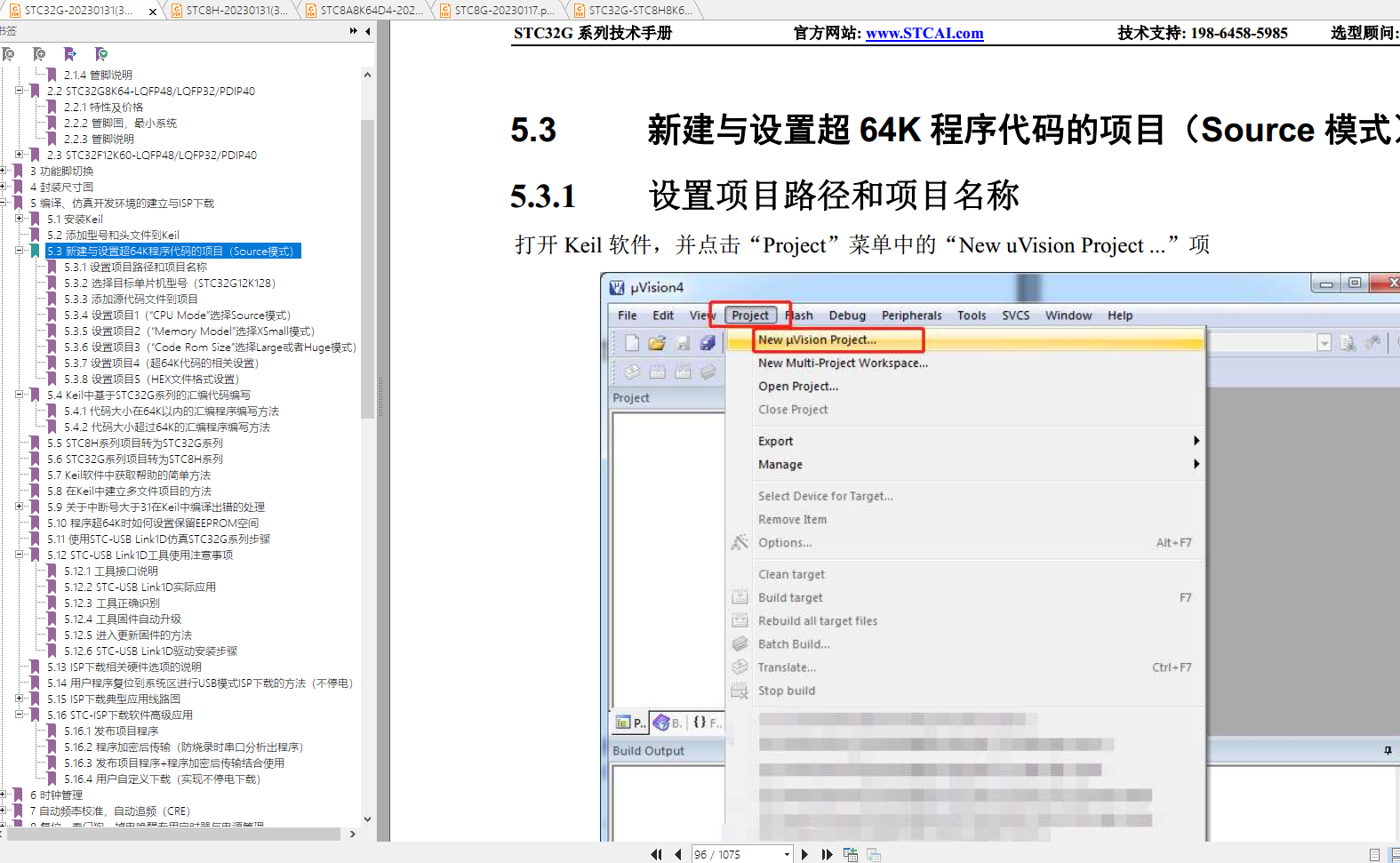Image resolution: width=1400 pixels, height=863 pixels.
Task: Switch to the STC8A8K64D4 tab
Action: pyautogui.click(x=363, y=11)
